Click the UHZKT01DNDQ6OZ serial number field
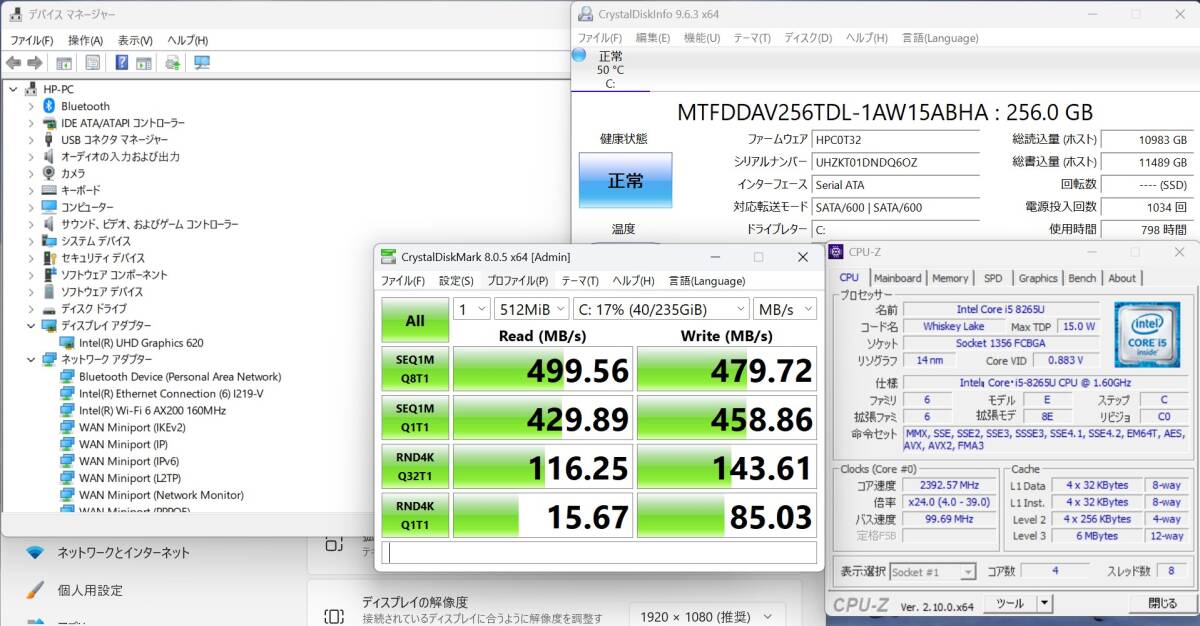This screenshot has width=1200, height=626. click(895, 162)
